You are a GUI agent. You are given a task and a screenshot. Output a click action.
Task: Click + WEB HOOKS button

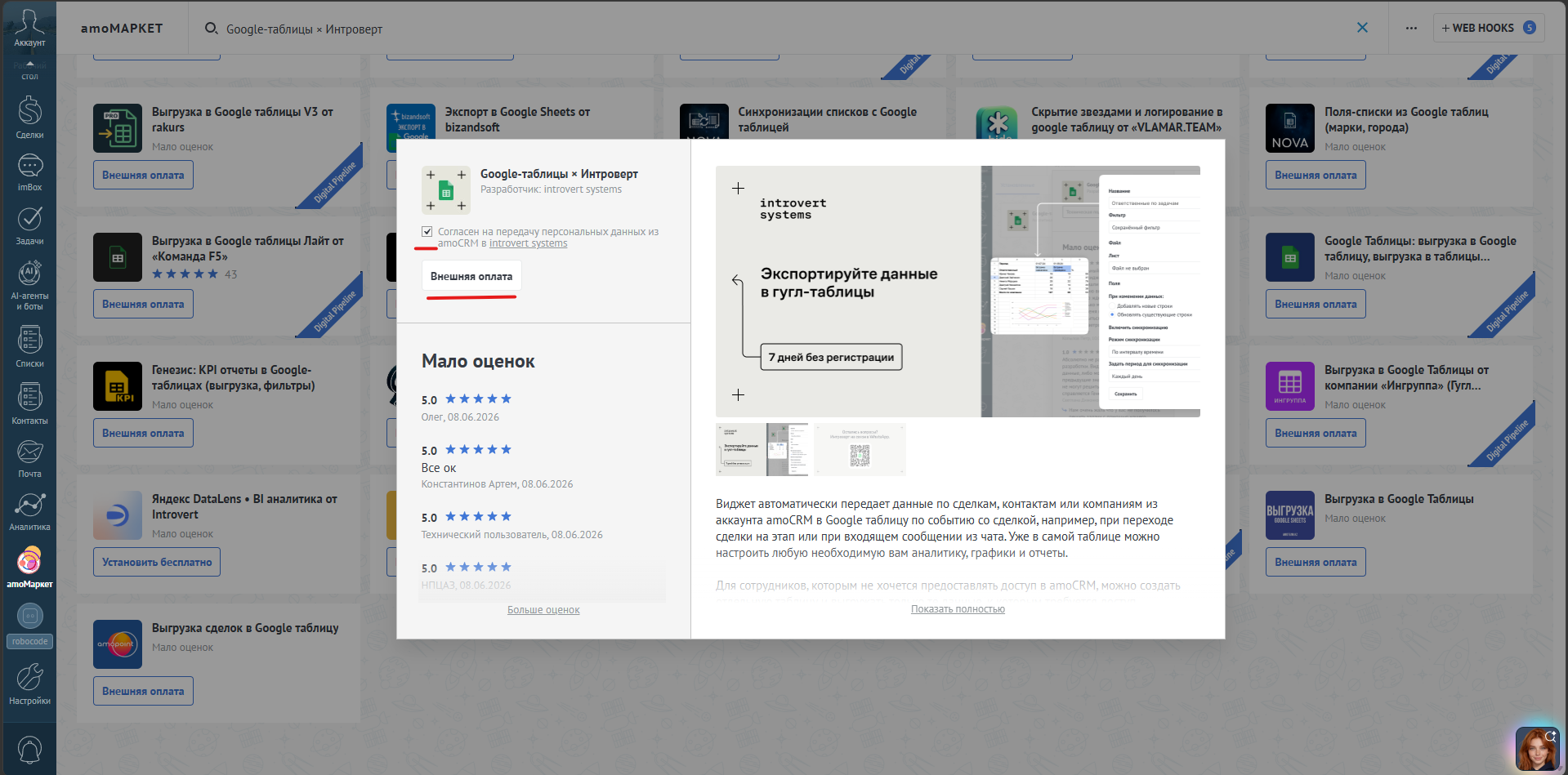[1488, 28]
